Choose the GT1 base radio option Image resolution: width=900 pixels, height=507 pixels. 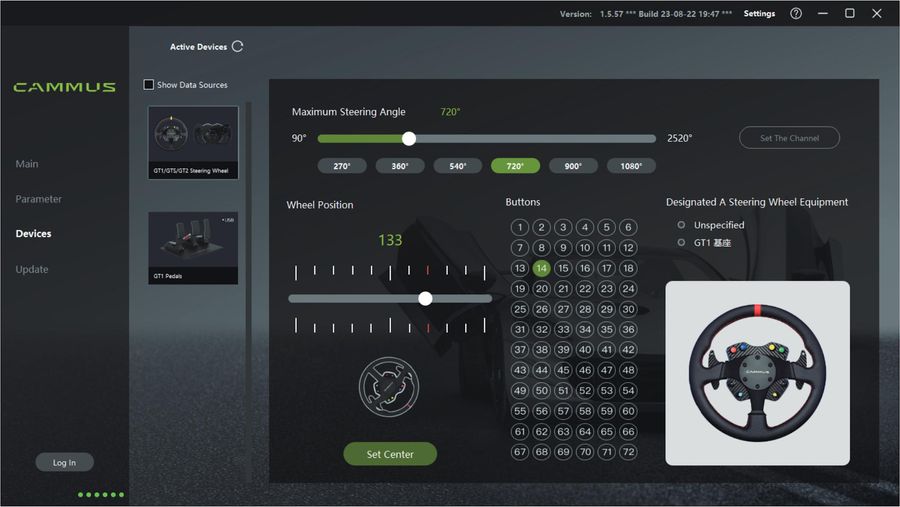coord(682,243)
